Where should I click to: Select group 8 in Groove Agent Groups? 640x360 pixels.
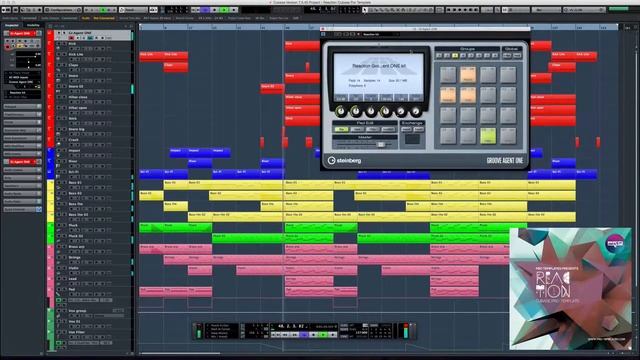(x=495, y=55)
